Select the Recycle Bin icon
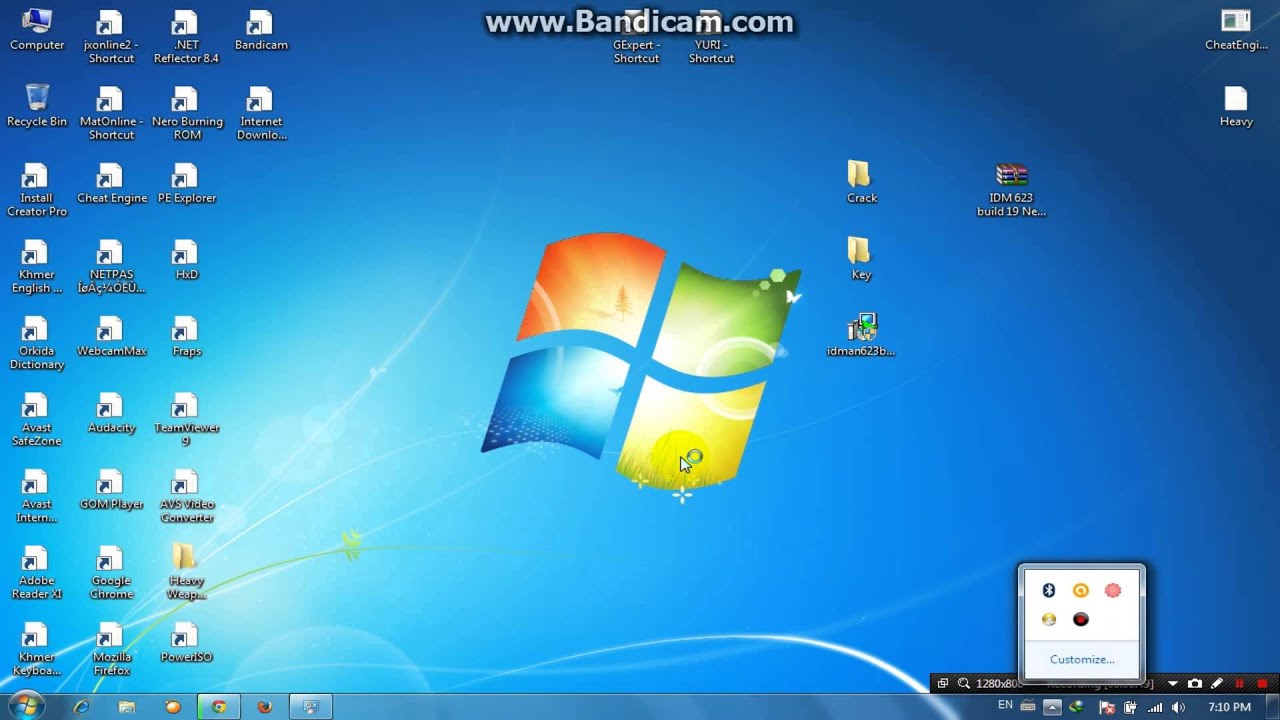Screen dimensions: 1280x720 37,106
